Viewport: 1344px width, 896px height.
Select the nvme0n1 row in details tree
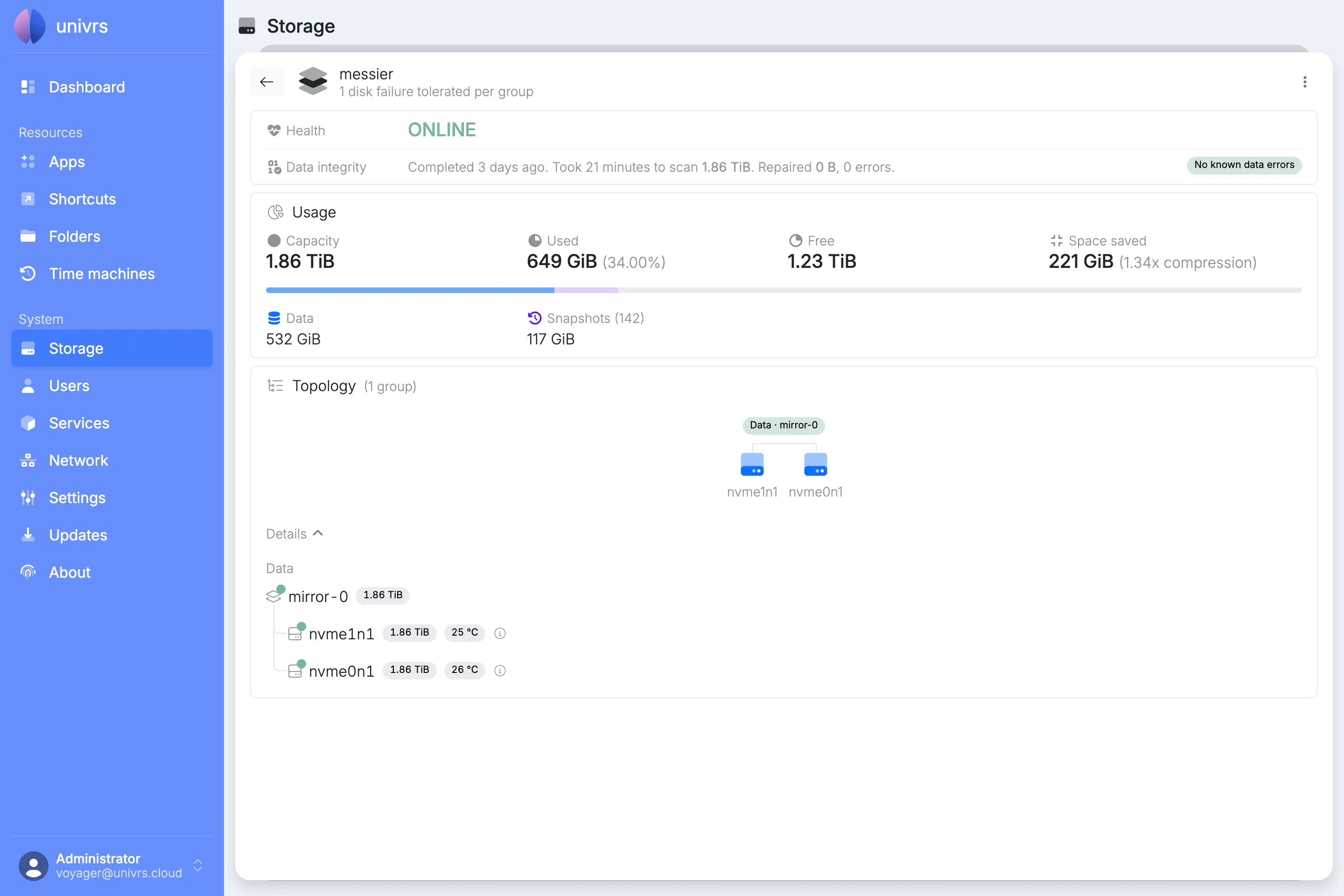point(397,670)
